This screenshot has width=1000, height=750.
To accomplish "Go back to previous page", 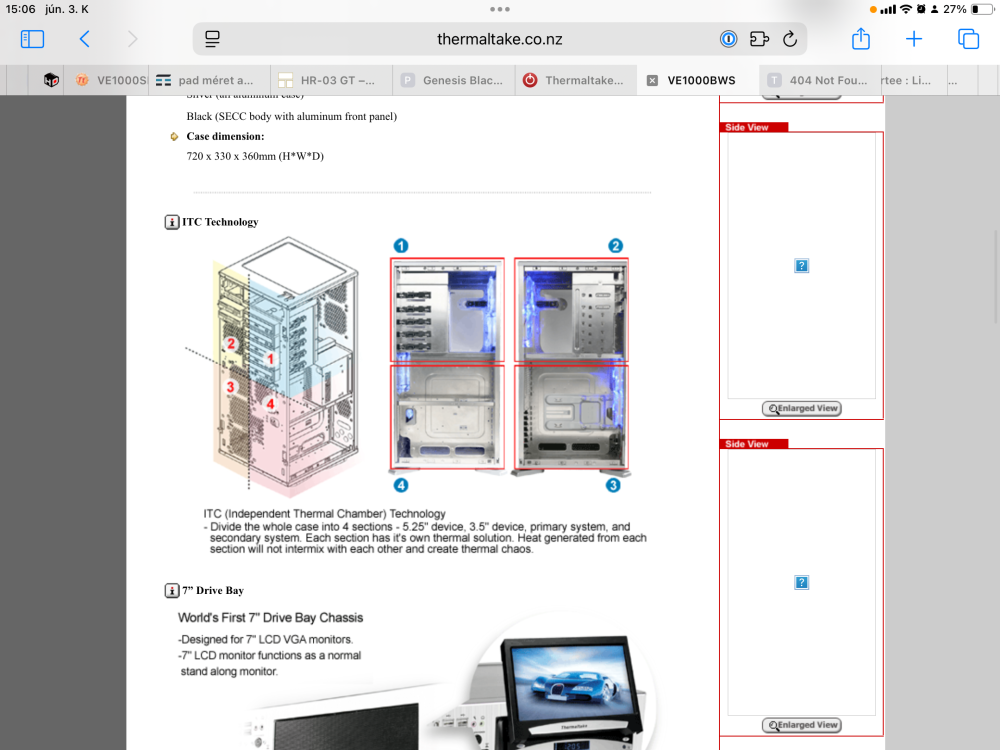I will (x=85, y=39).
